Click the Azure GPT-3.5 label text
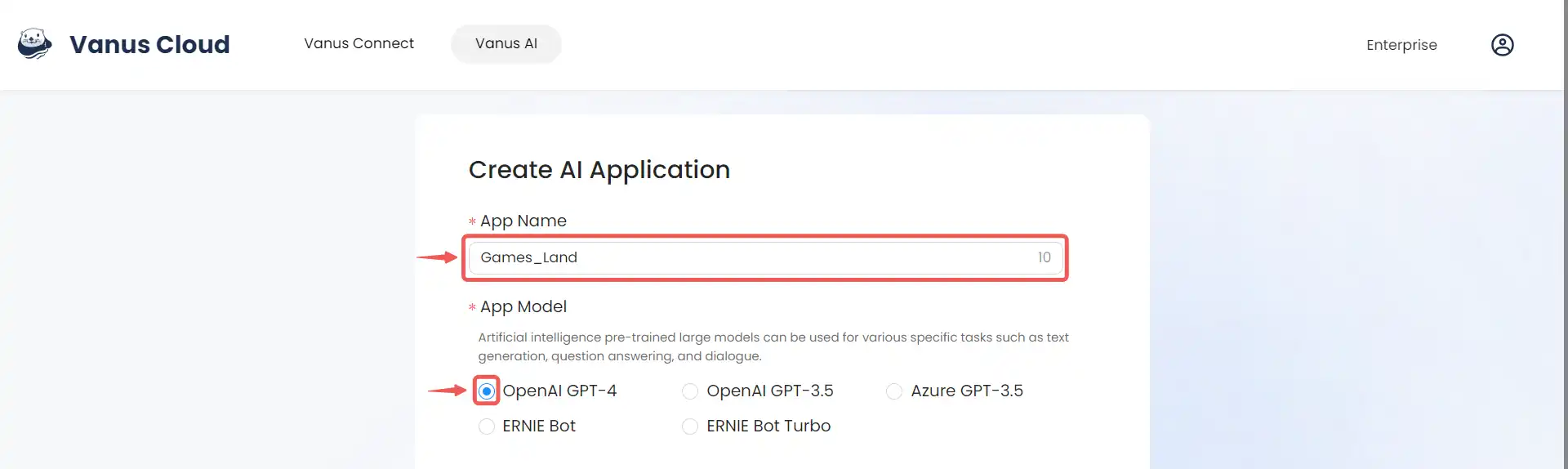The width and height of the screenshot is (1568, 469). [x=967, y=391]
